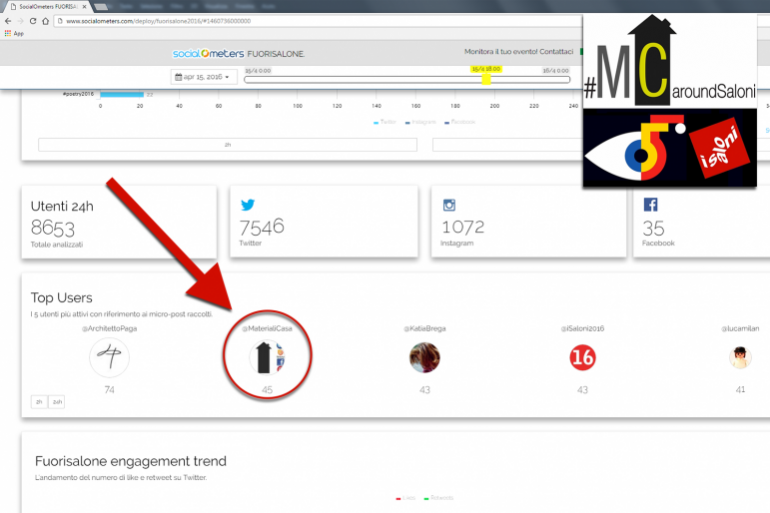
Task: Select the SocialOmeters FUORISALONE browser tab
Action: coord(48,6)
